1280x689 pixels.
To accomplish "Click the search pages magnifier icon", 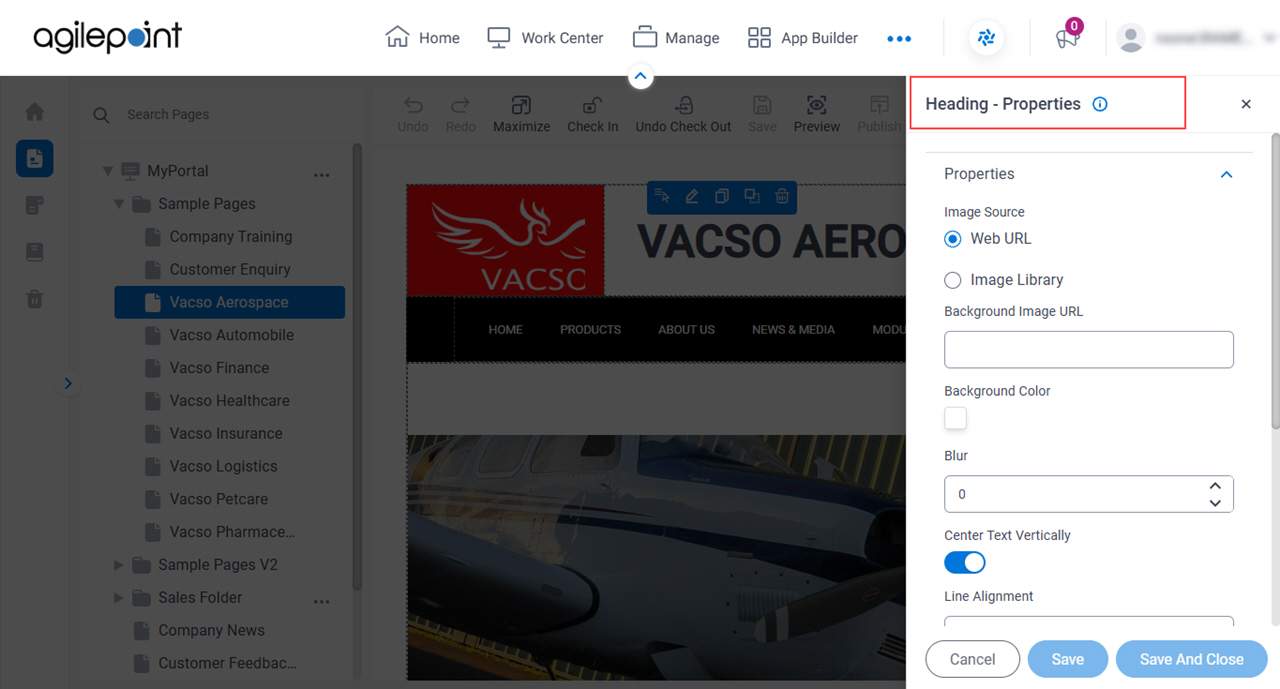I will tap(101, 115).
